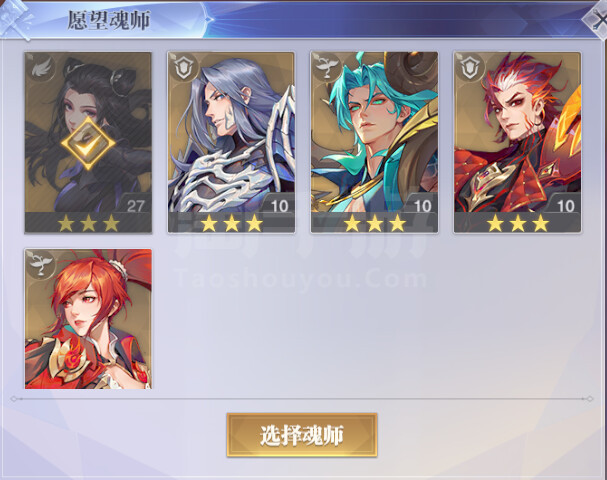The height and width of the screenshot is (480, 607).
Task: Select the silver-haired armored soul master card
Action: point(231,142)
